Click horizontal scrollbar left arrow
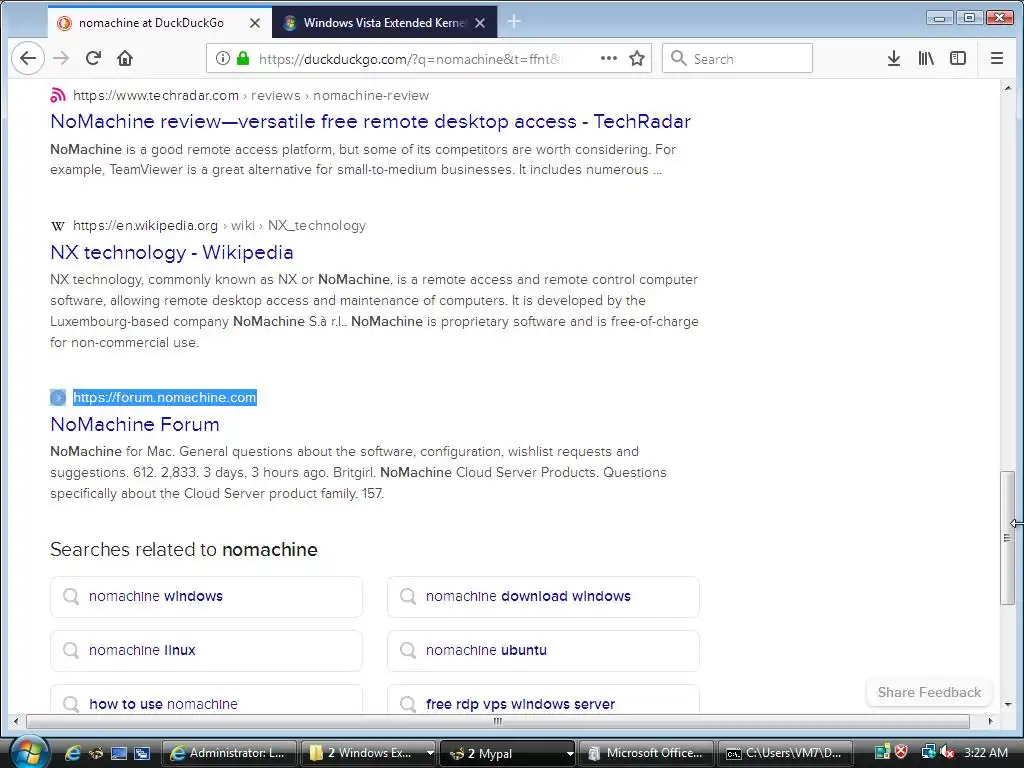 [16, 722]
